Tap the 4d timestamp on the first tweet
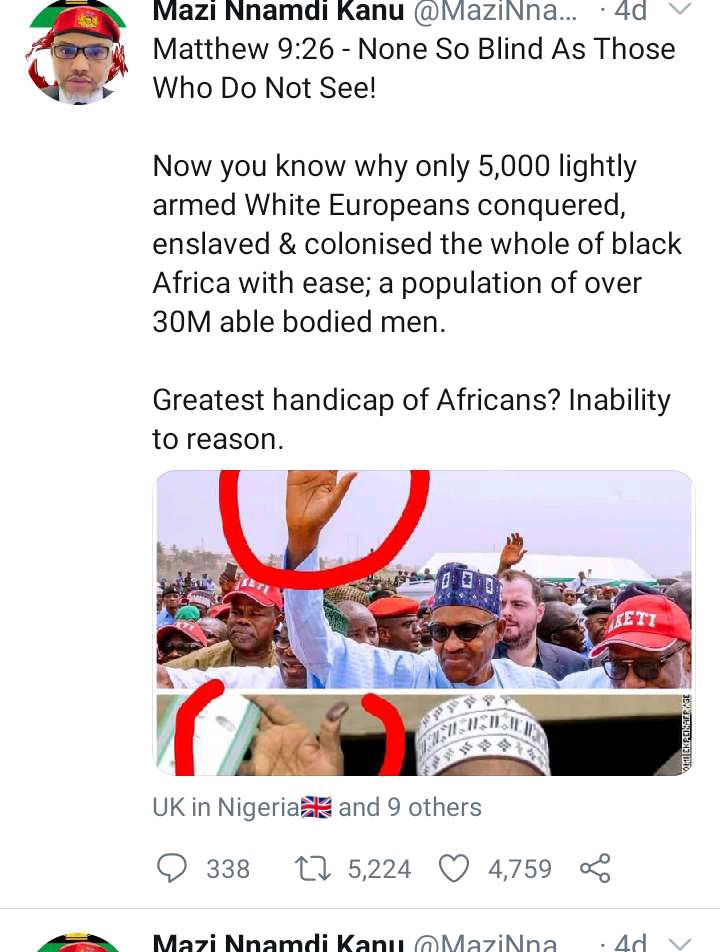 [630, 11]
